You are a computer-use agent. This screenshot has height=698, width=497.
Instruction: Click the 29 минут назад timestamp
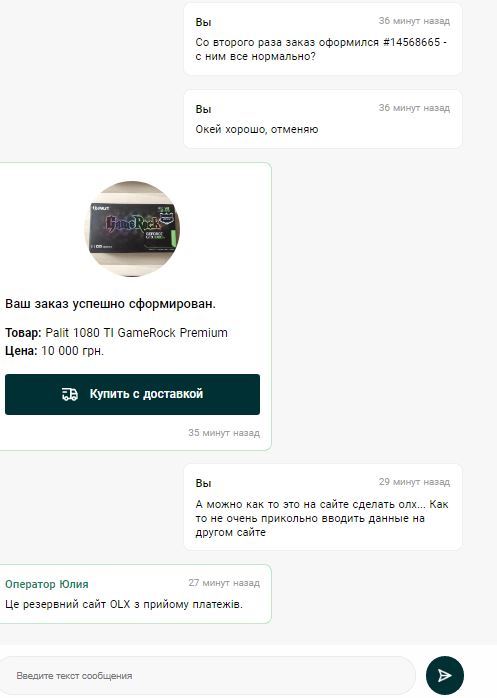[x=414, y=482]
